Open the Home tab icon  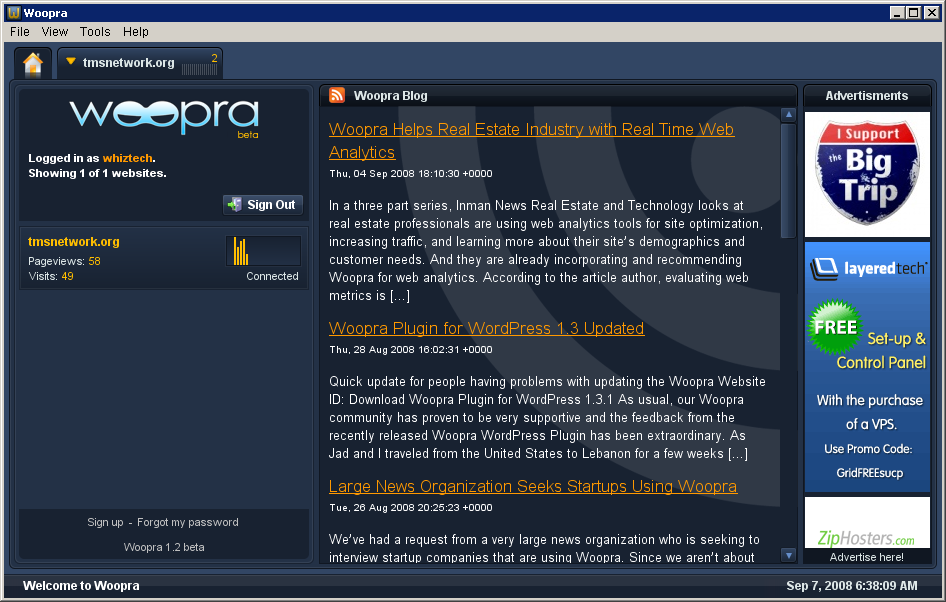(x=33, y=63)
